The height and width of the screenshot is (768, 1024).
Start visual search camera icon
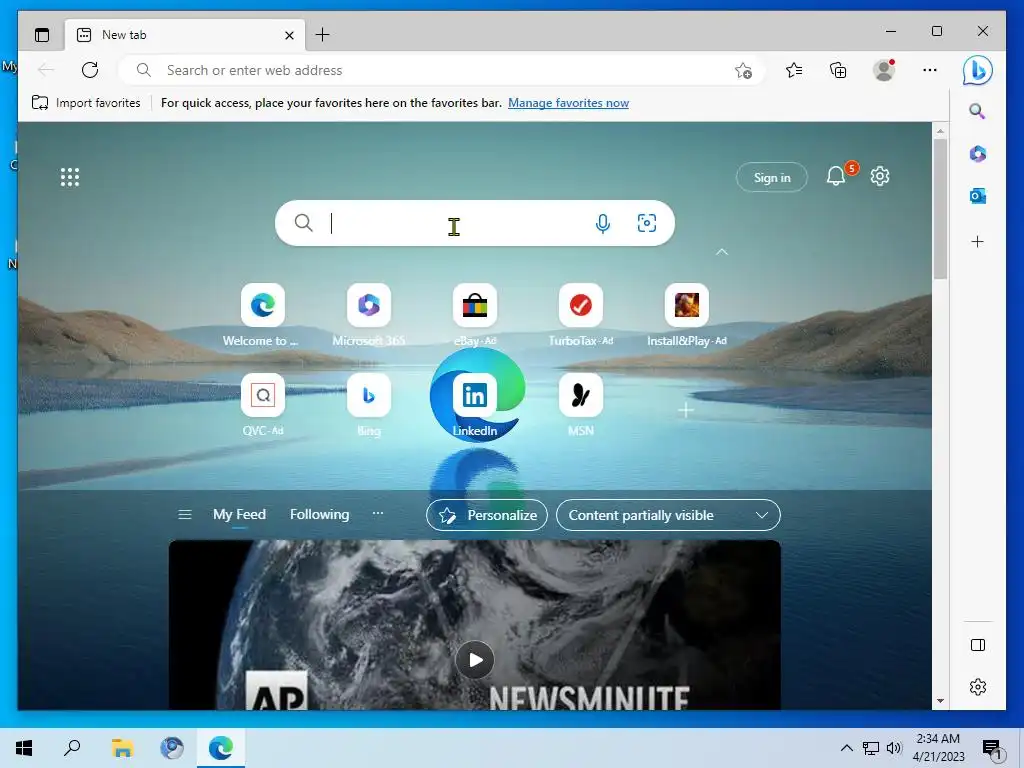click(x=647, y=223)
